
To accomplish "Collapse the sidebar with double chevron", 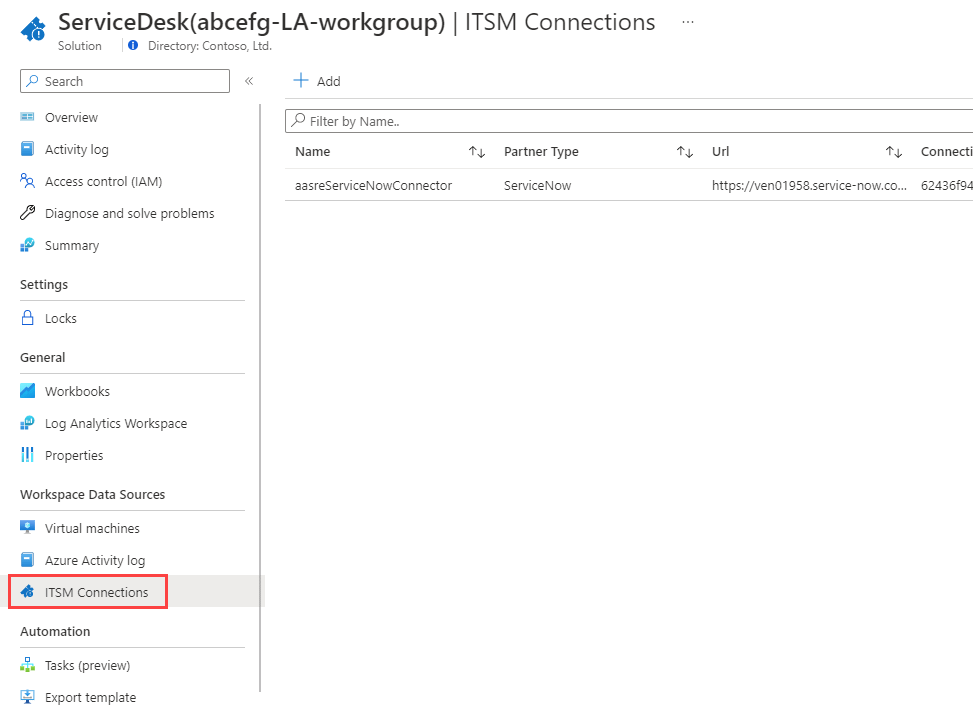I will (x=249, y=81).
